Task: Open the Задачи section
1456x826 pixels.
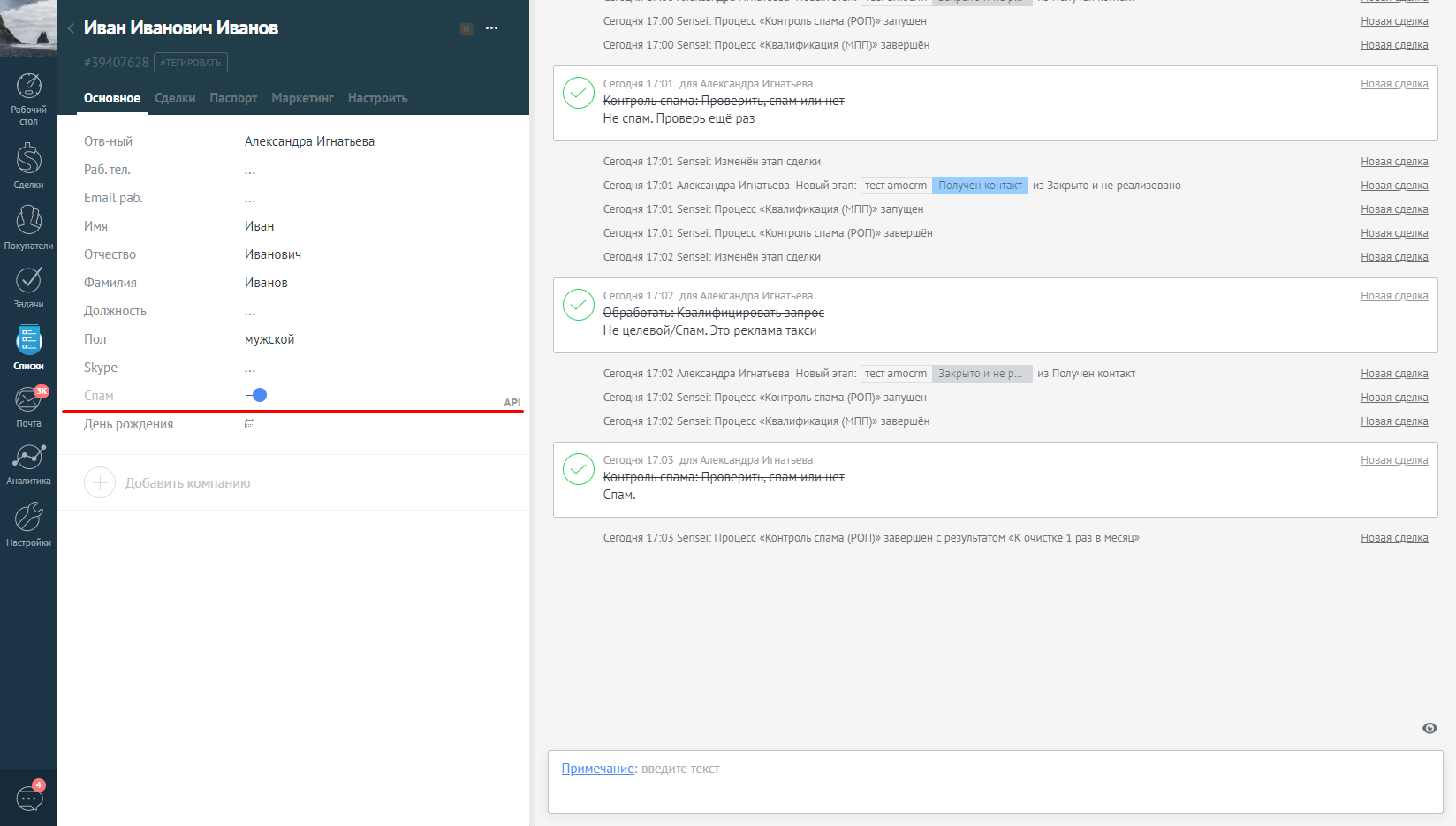Action: tap(28, 287)
